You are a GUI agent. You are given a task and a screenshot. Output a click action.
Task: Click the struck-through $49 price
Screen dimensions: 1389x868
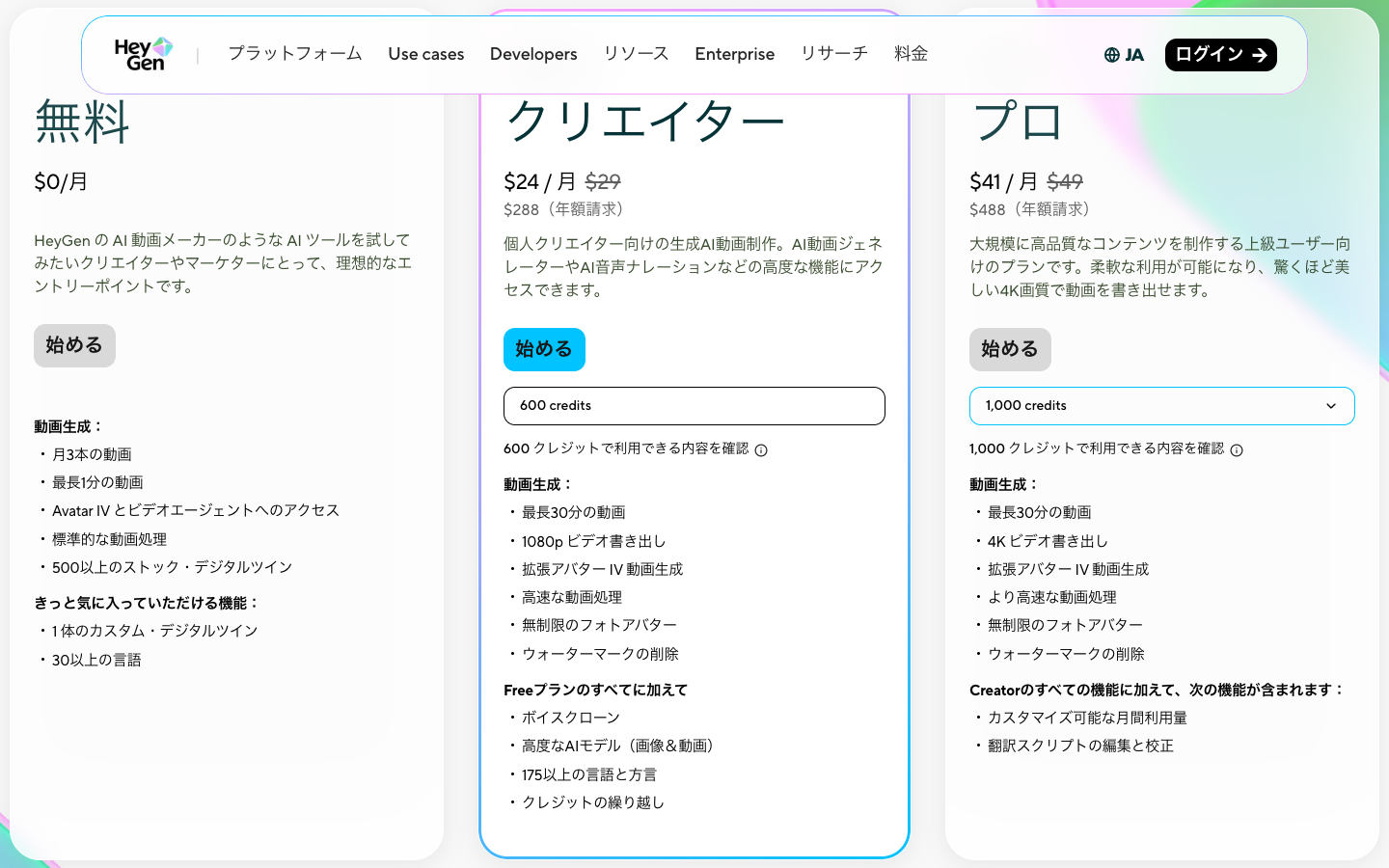point(1065,181)
